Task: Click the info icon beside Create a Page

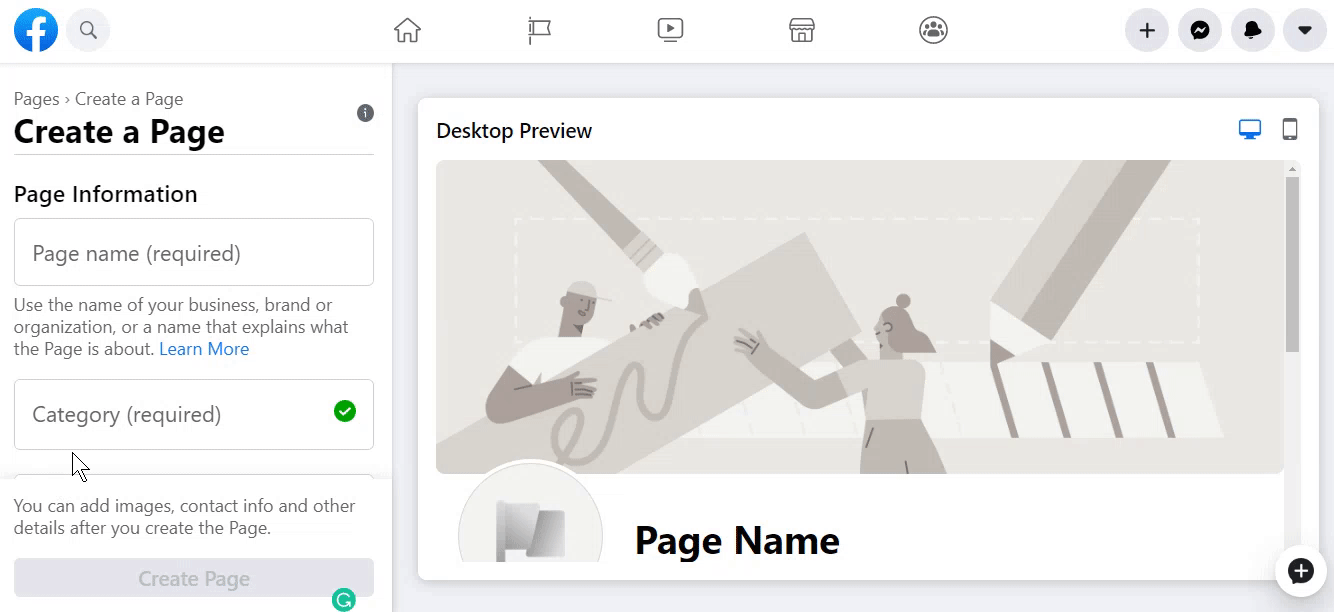Action: click(x=365, y=113)
